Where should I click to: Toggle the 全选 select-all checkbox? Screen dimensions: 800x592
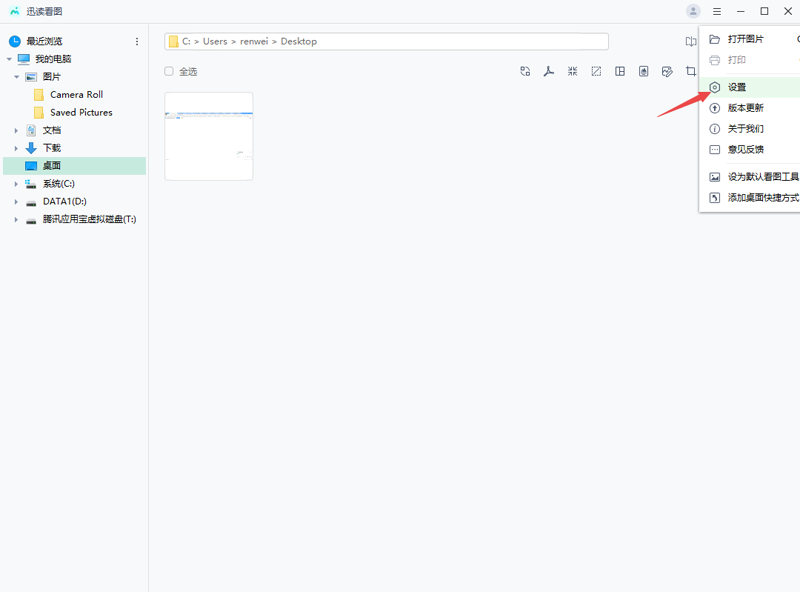[169, 71]
